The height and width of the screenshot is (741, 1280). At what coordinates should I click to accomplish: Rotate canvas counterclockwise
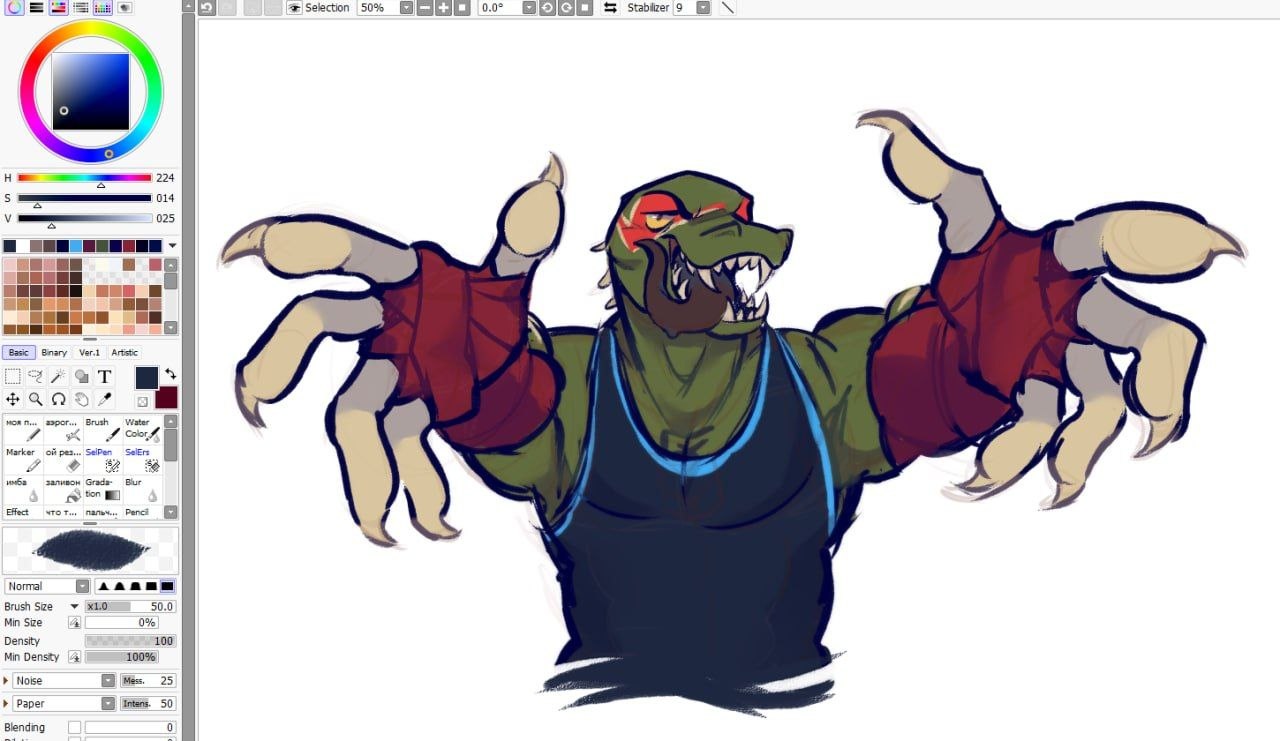pyautogui.click(x=547, y=7)
